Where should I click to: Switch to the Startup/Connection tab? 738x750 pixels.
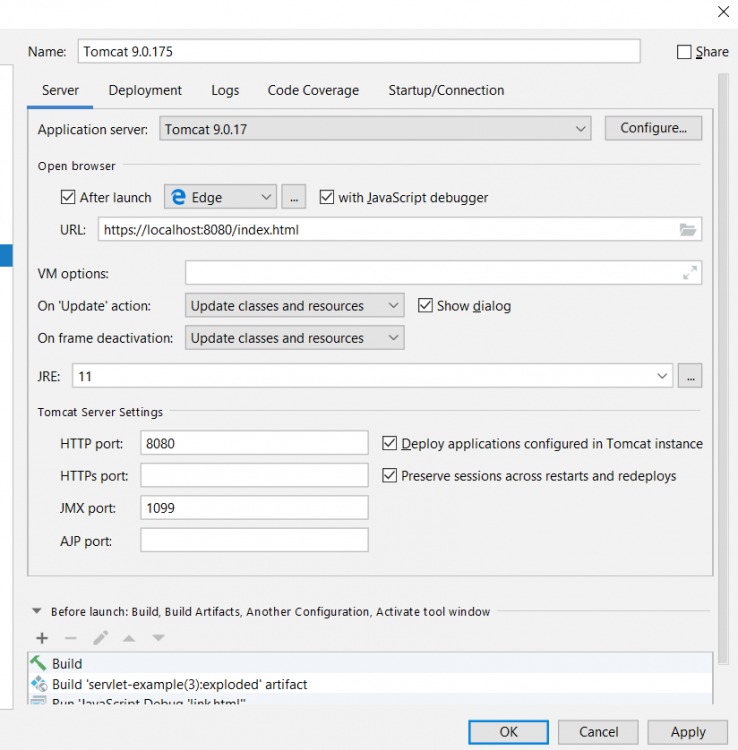click(446, 90)
